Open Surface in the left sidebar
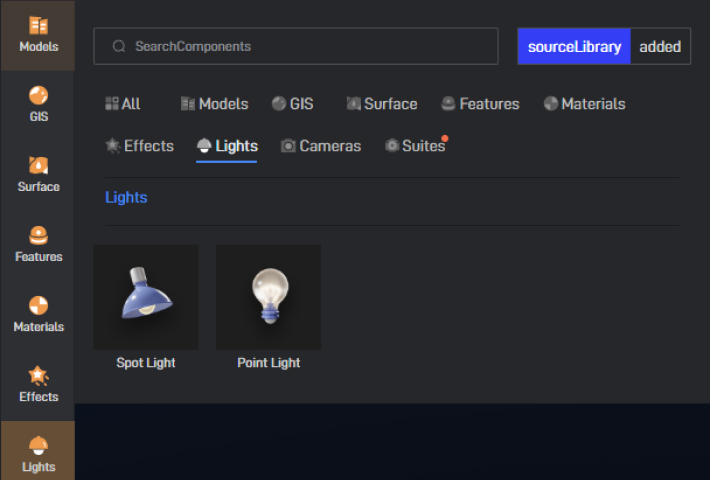 click(38, 175)
